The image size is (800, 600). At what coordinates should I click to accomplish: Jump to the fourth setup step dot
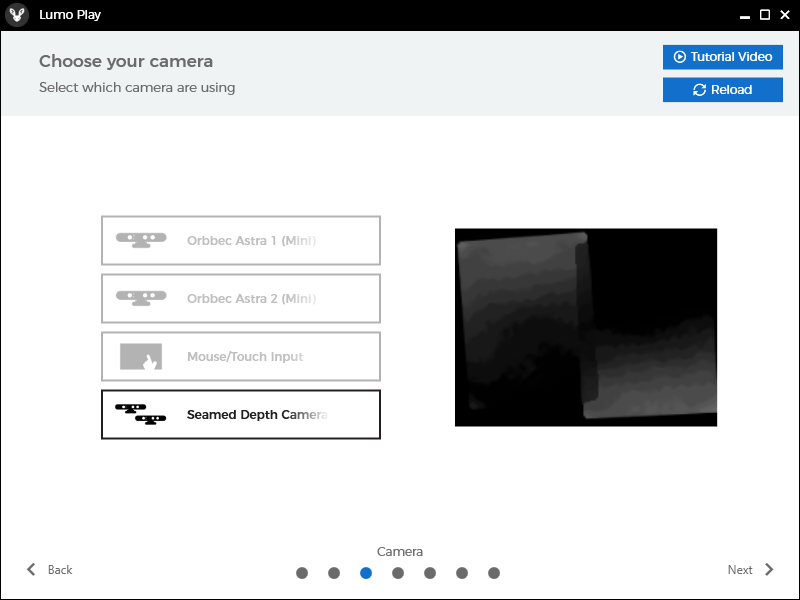(398, 573)
